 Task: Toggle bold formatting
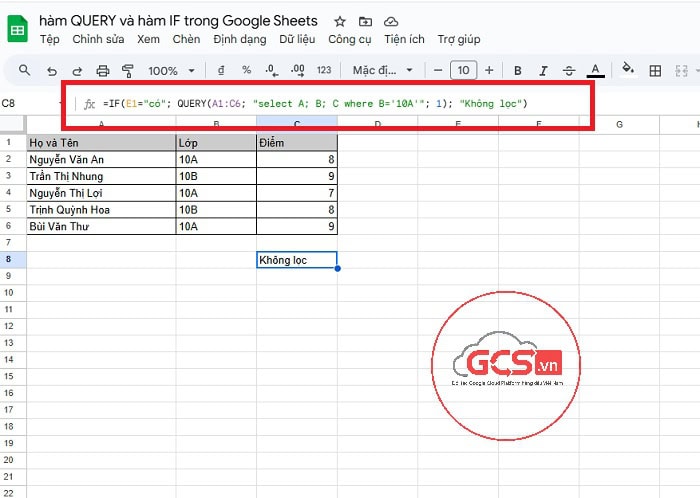pyautogui.click(x=517, y=71)
